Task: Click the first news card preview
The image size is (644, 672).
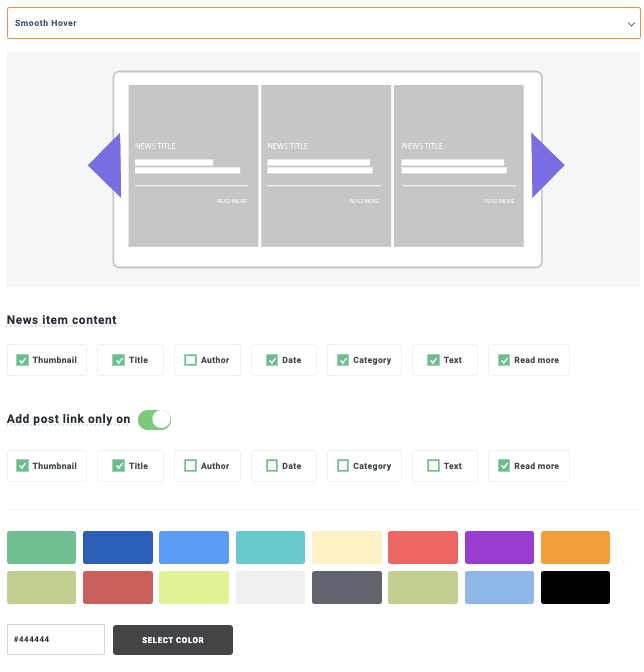Action: pyautogui.click(x=193, y=165)
